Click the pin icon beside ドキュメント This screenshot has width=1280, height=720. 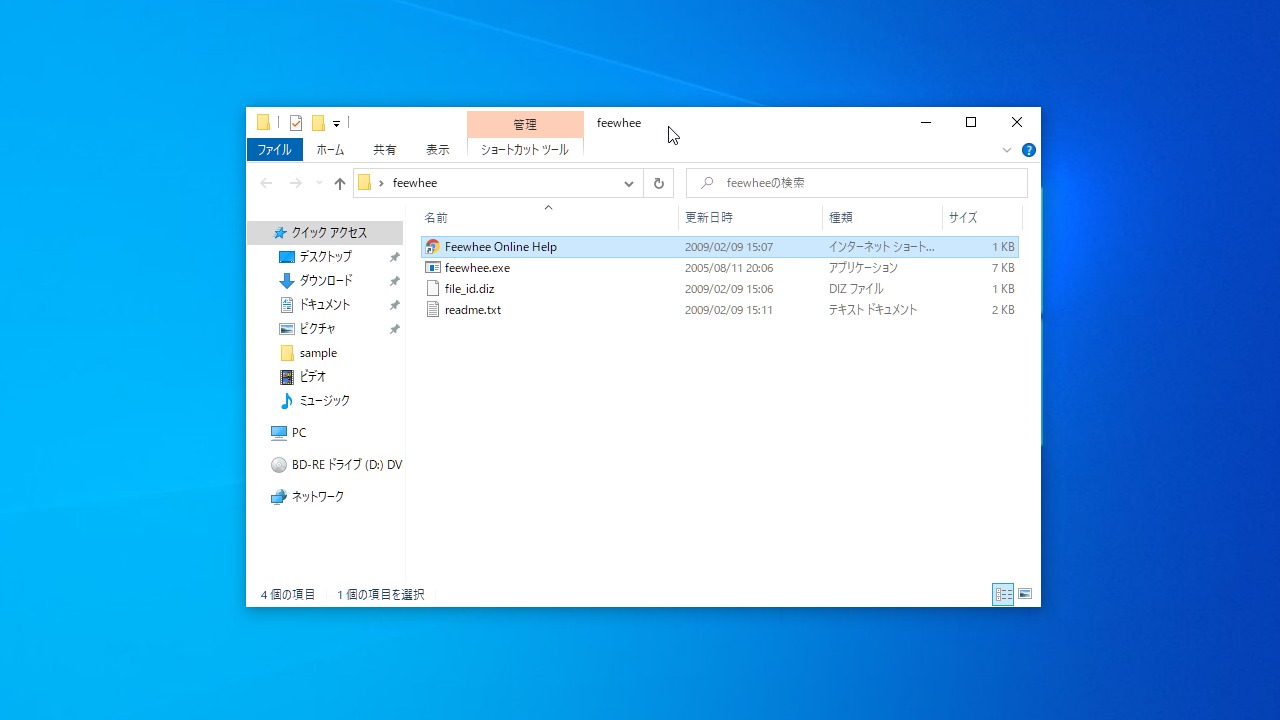[394, 305]
